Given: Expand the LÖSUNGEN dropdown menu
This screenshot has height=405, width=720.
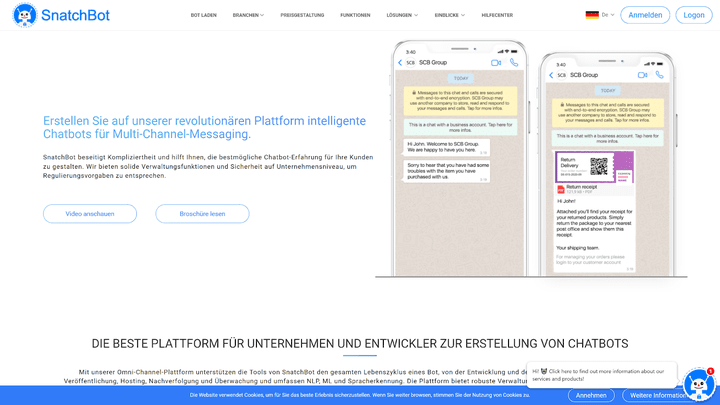Looking at the screenshot, I should 402,15.
